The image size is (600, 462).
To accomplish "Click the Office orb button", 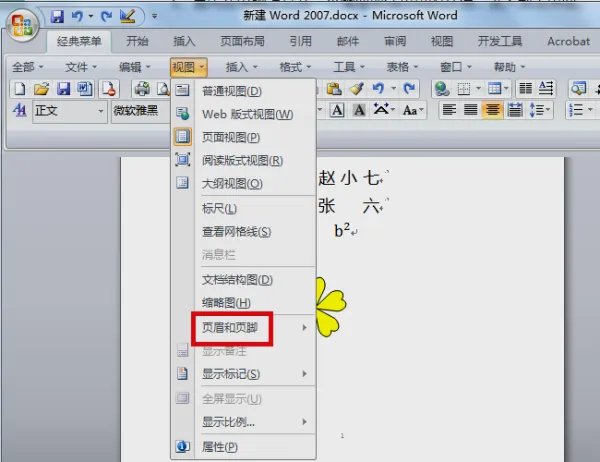I will point(22,24).
